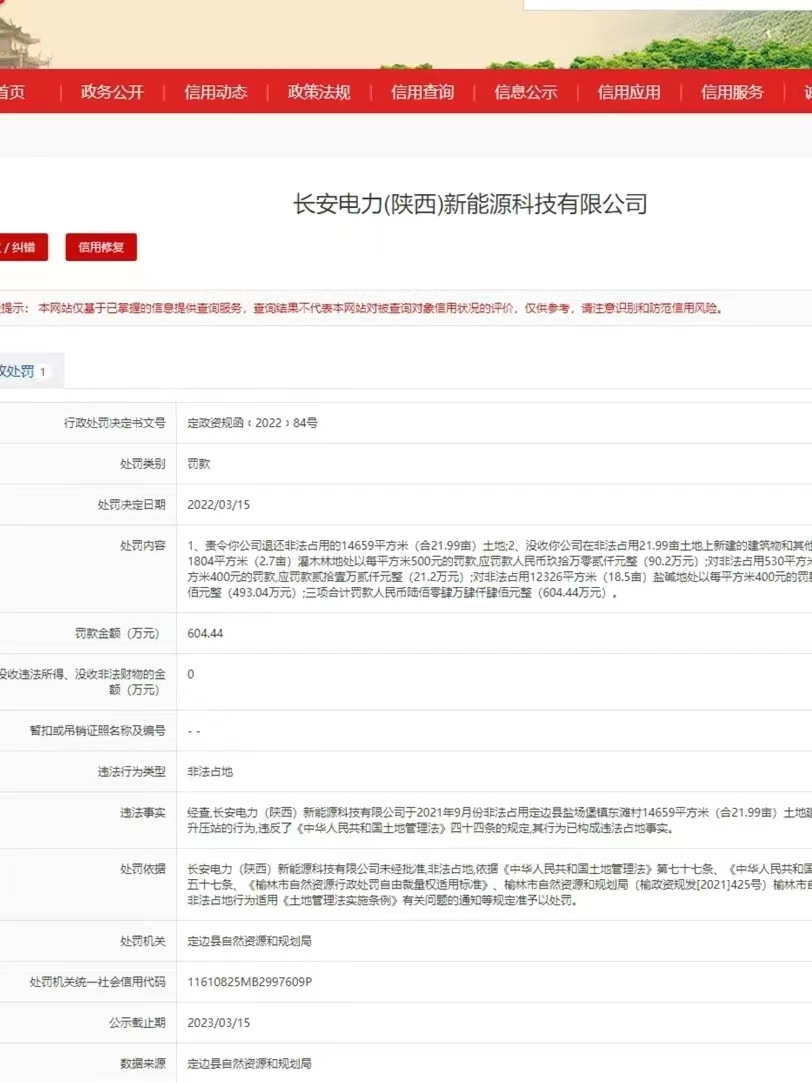Open 信用服务 navigation item
The width and height of the screenshot is (812, 1083).
click(733, 92)
